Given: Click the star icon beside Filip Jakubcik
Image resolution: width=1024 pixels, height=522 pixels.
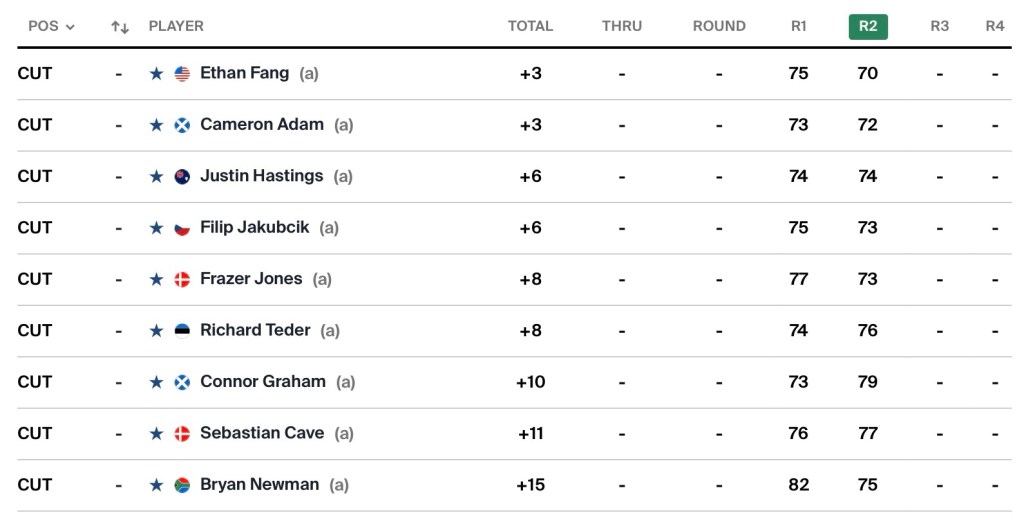Looking at the screenshot, I should tap(156, 228).
